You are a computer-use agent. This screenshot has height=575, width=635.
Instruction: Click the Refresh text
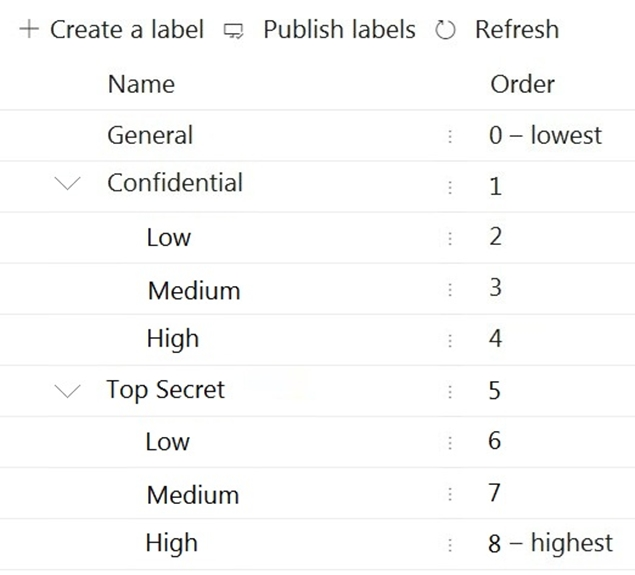(516, 30)
